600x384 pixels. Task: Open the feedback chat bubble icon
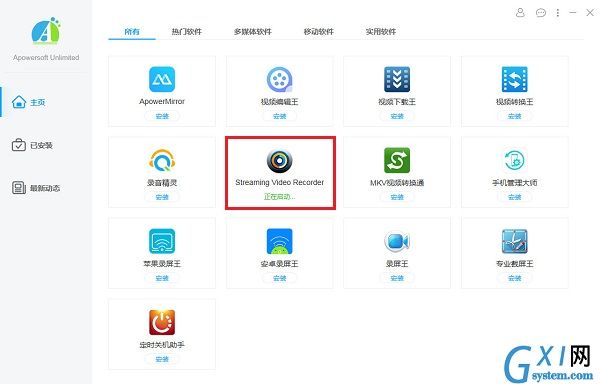(541, 13)
